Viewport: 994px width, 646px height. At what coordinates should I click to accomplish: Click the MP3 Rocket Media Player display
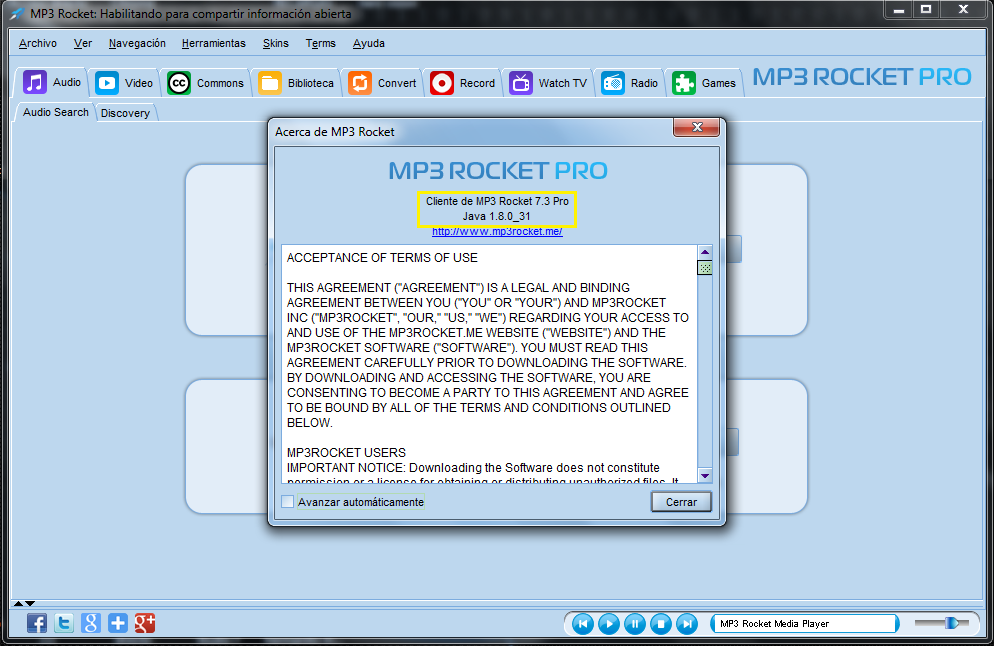[804, 624]
